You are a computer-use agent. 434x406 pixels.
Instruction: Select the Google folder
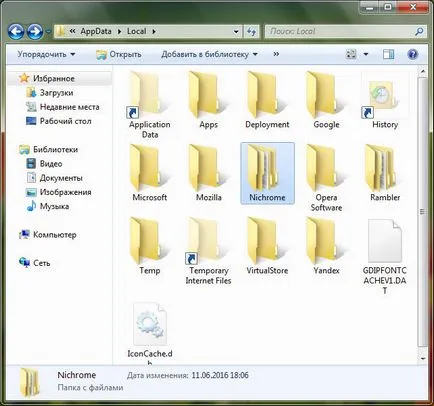tap(326, 100)
